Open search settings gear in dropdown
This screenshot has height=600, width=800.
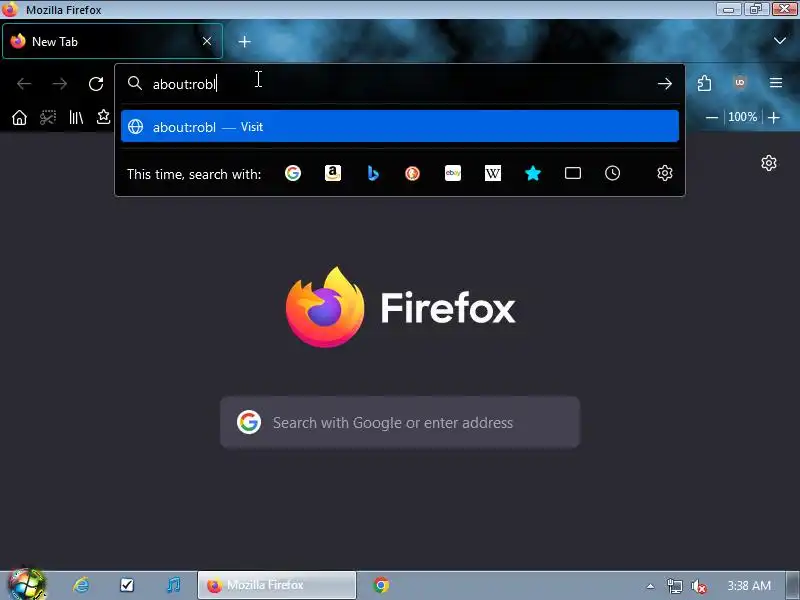[x=664, y=173]
